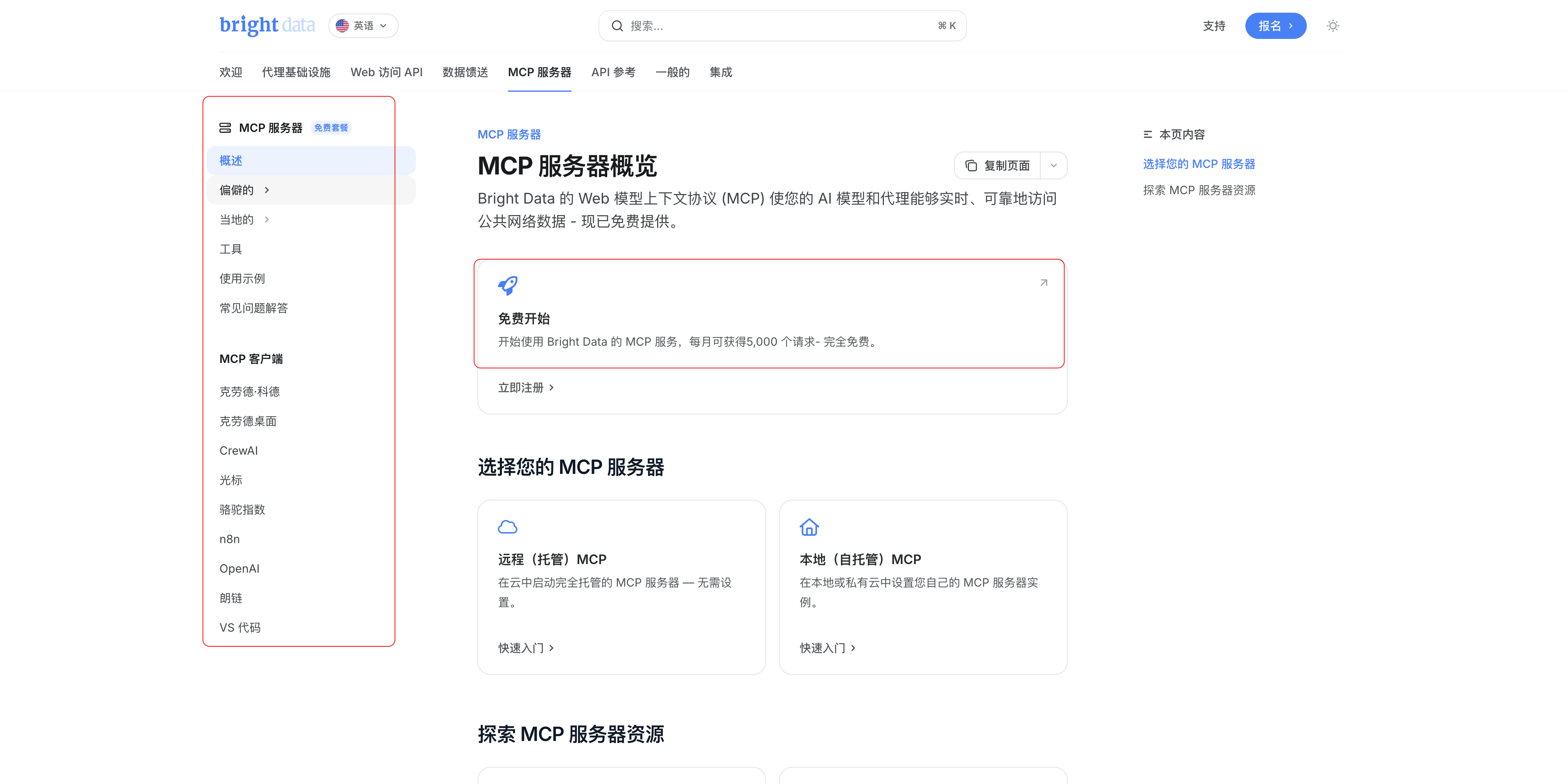1568x784 pixels.
Task: Click the search magnifier icon
Action: pos(617,25)
